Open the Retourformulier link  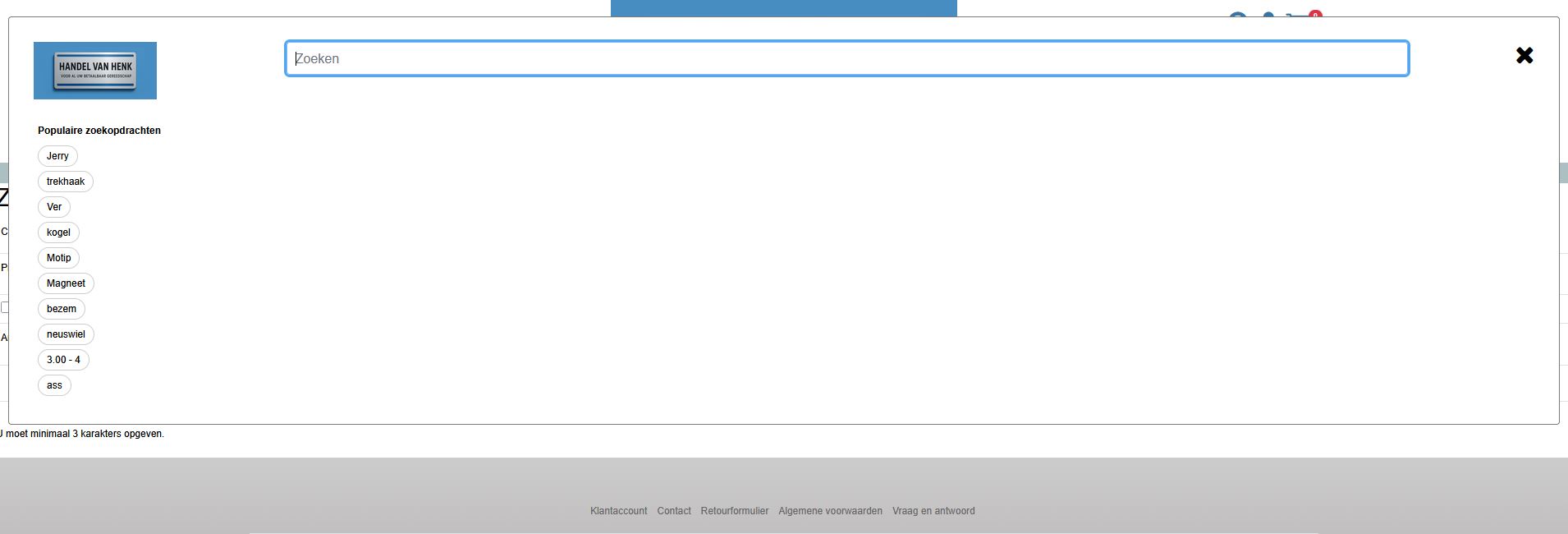[734, 511]
